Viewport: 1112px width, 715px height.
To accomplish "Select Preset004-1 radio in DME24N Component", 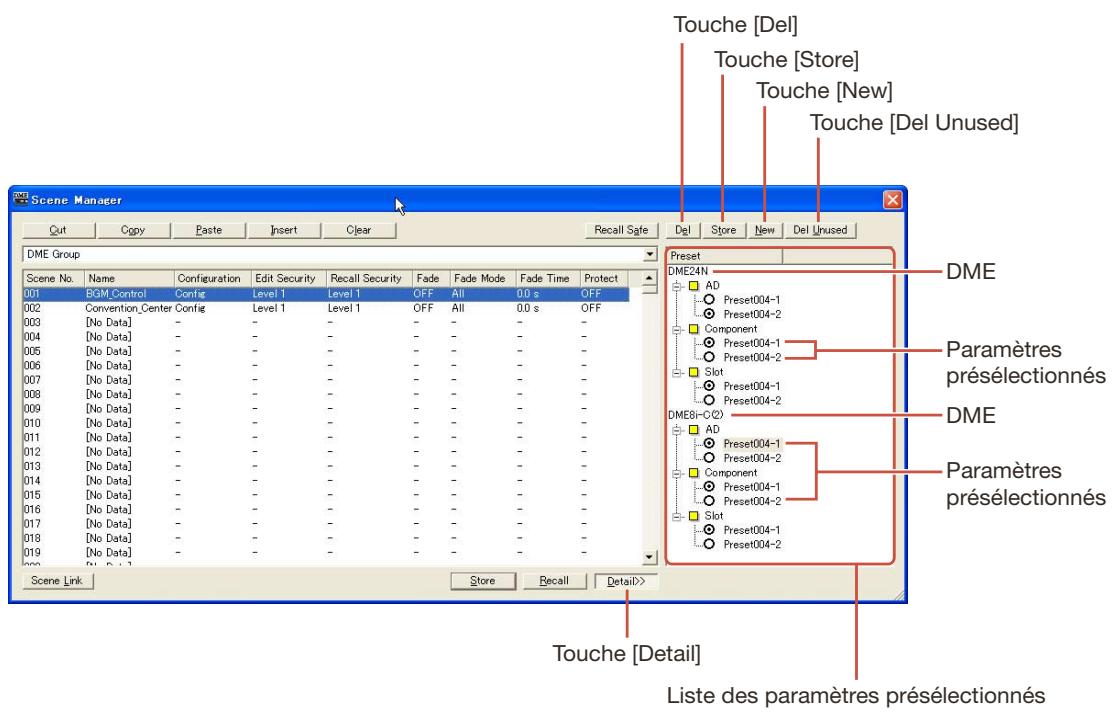I will (x=708, y=343).
